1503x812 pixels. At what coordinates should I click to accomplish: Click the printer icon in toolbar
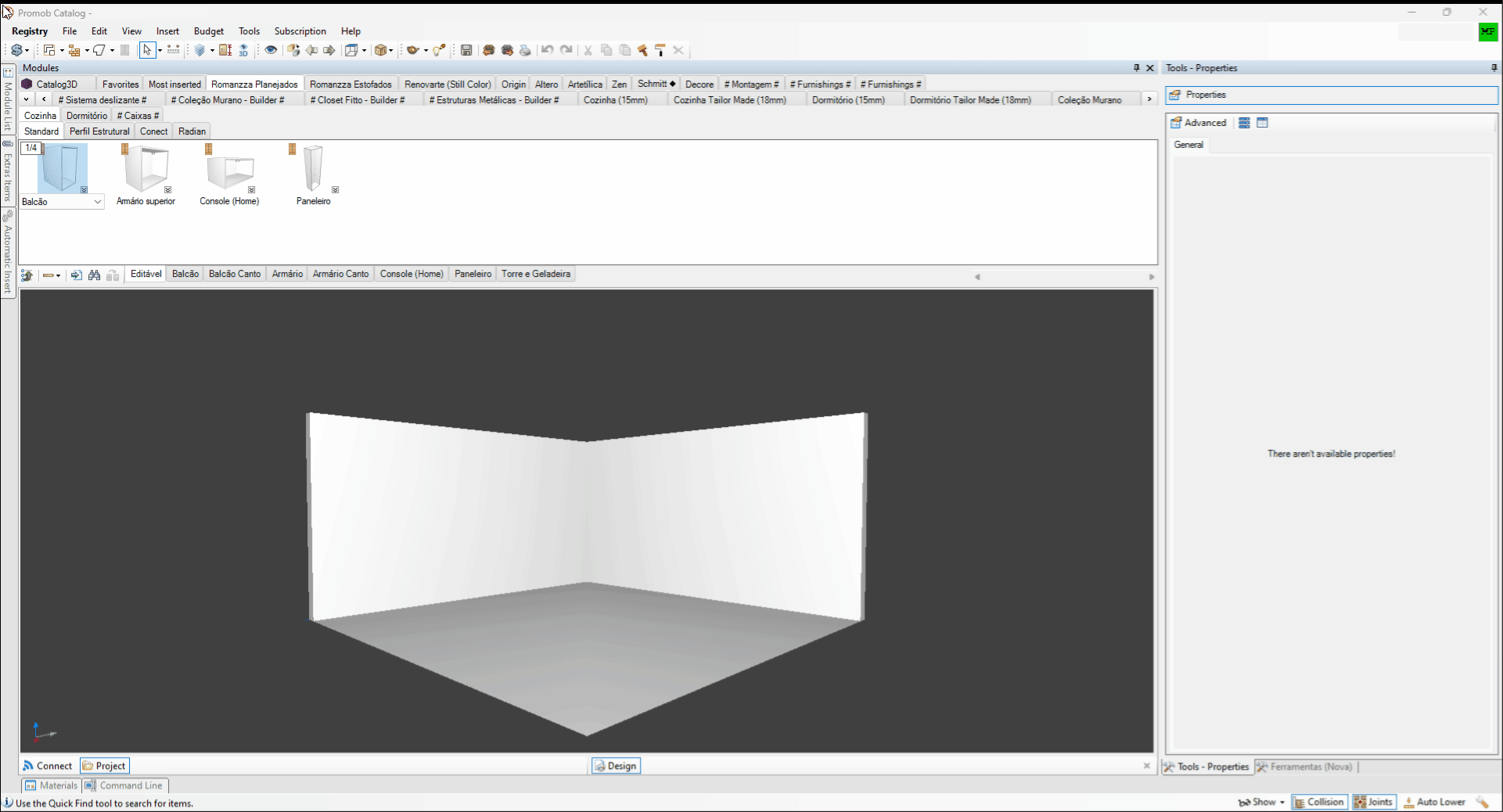pyautogui.click(x=525, y=50)
